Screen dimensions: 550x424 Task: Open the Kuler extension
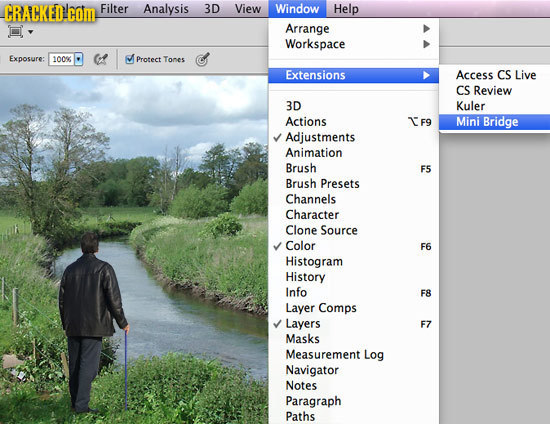tap(496, 106)
